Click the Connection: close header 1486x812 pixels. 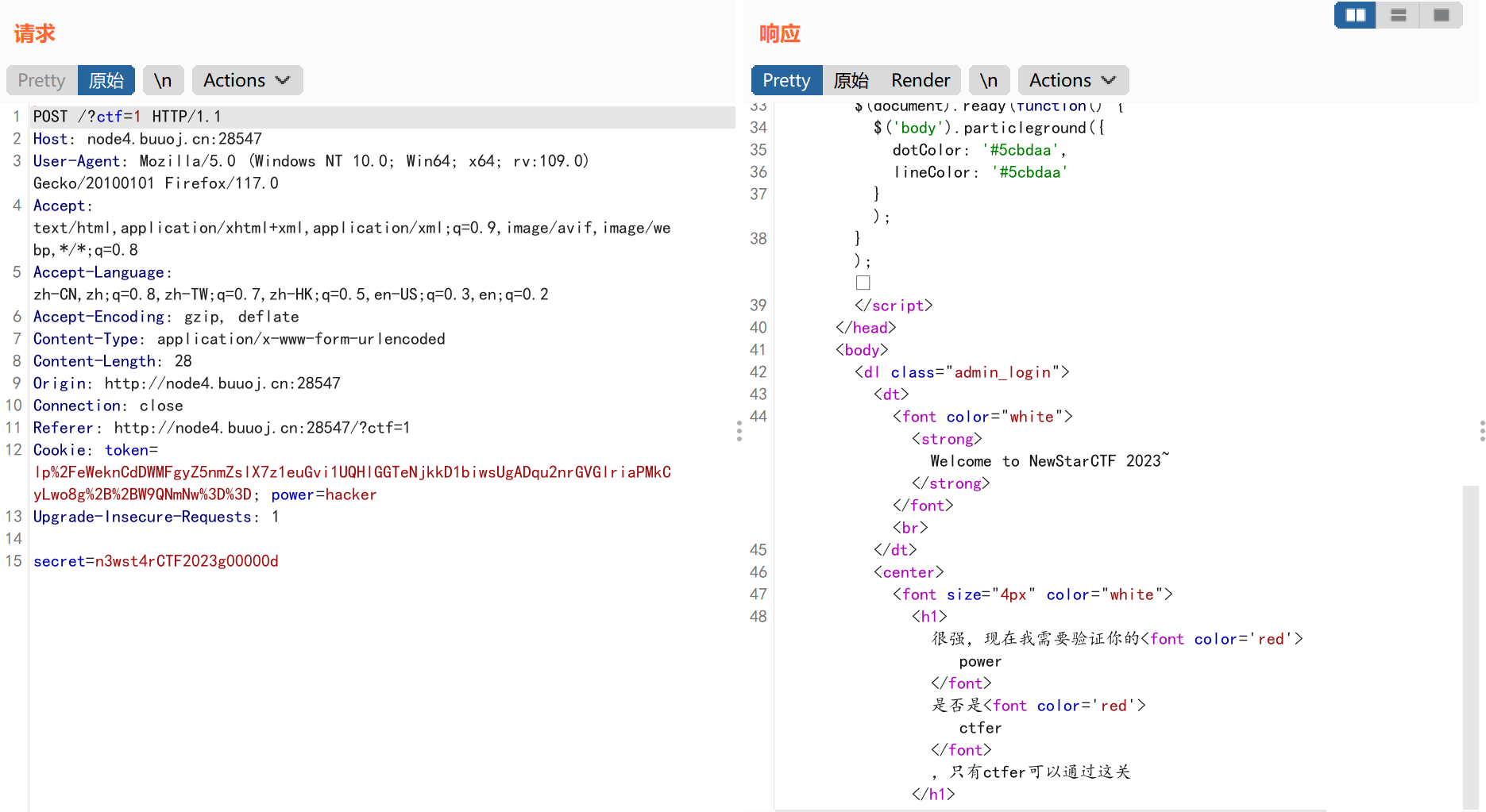coord(108,406)
